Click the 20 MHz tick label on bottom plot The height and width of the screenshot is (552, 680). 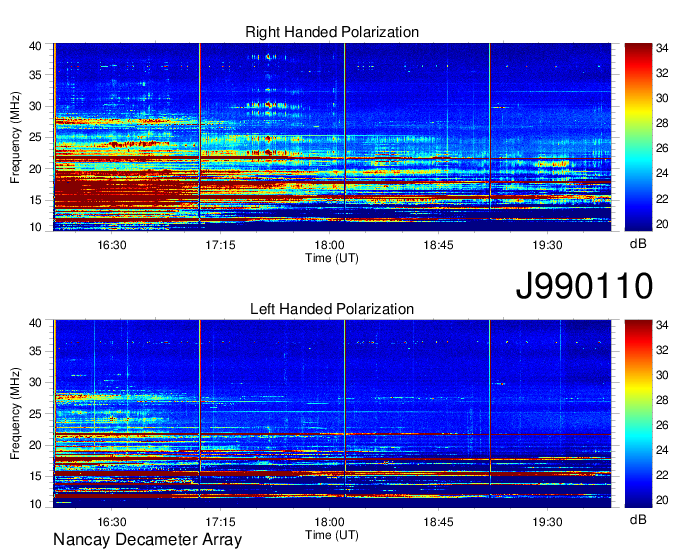[35, 445]
